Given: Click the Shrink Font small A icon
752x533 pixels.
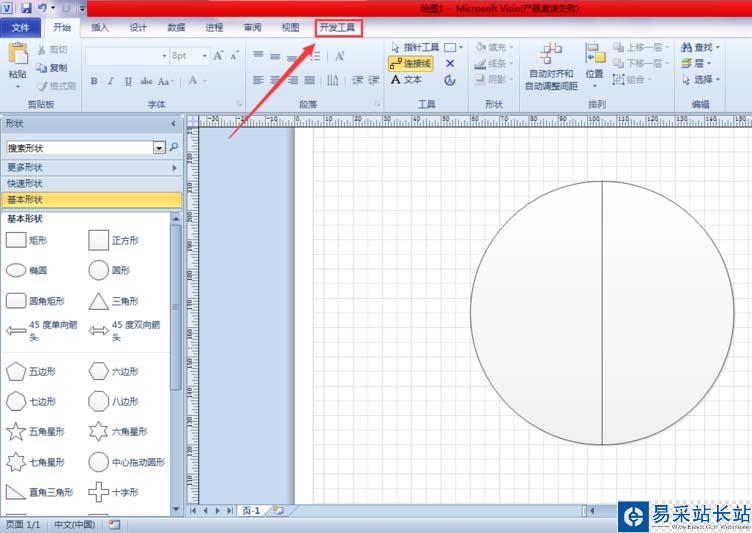Looking at the screenshot, I should [x=234, y=56].
